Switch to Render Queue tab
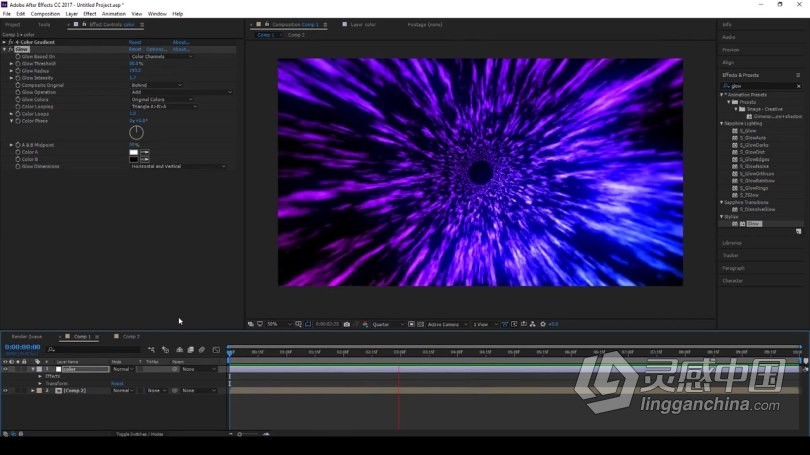Screen dimensions: 810x455 click(27, 337)
